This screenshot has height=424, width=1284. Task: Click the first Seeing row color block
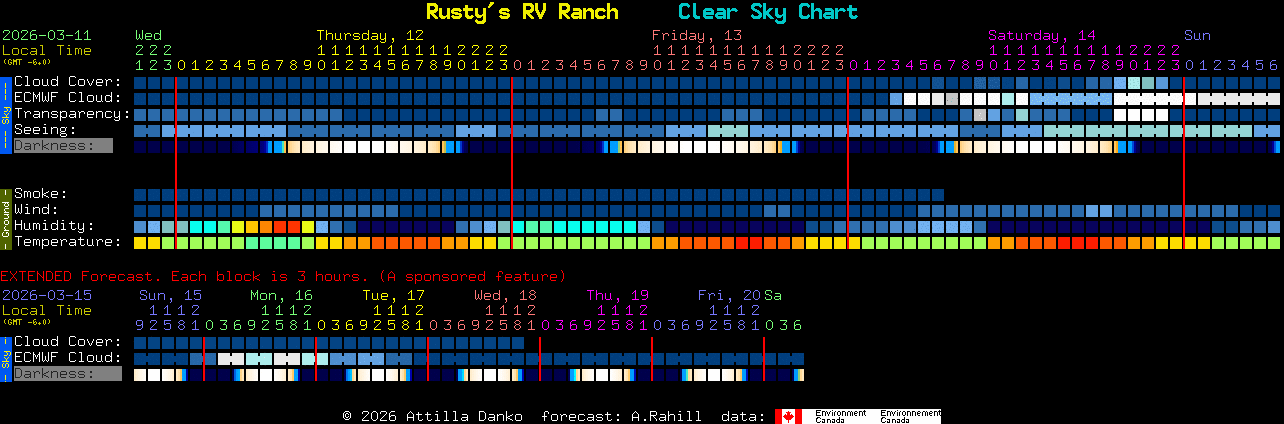[x=140, y=131]
